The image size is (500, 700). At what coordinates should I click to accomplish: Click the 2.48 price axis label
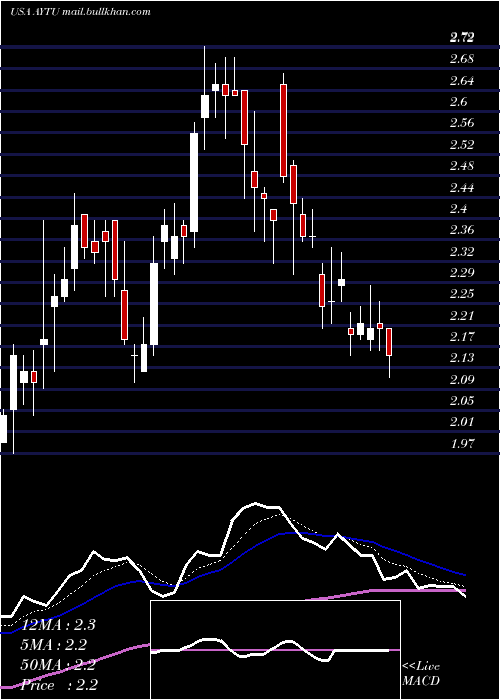(x=462, y=166)
